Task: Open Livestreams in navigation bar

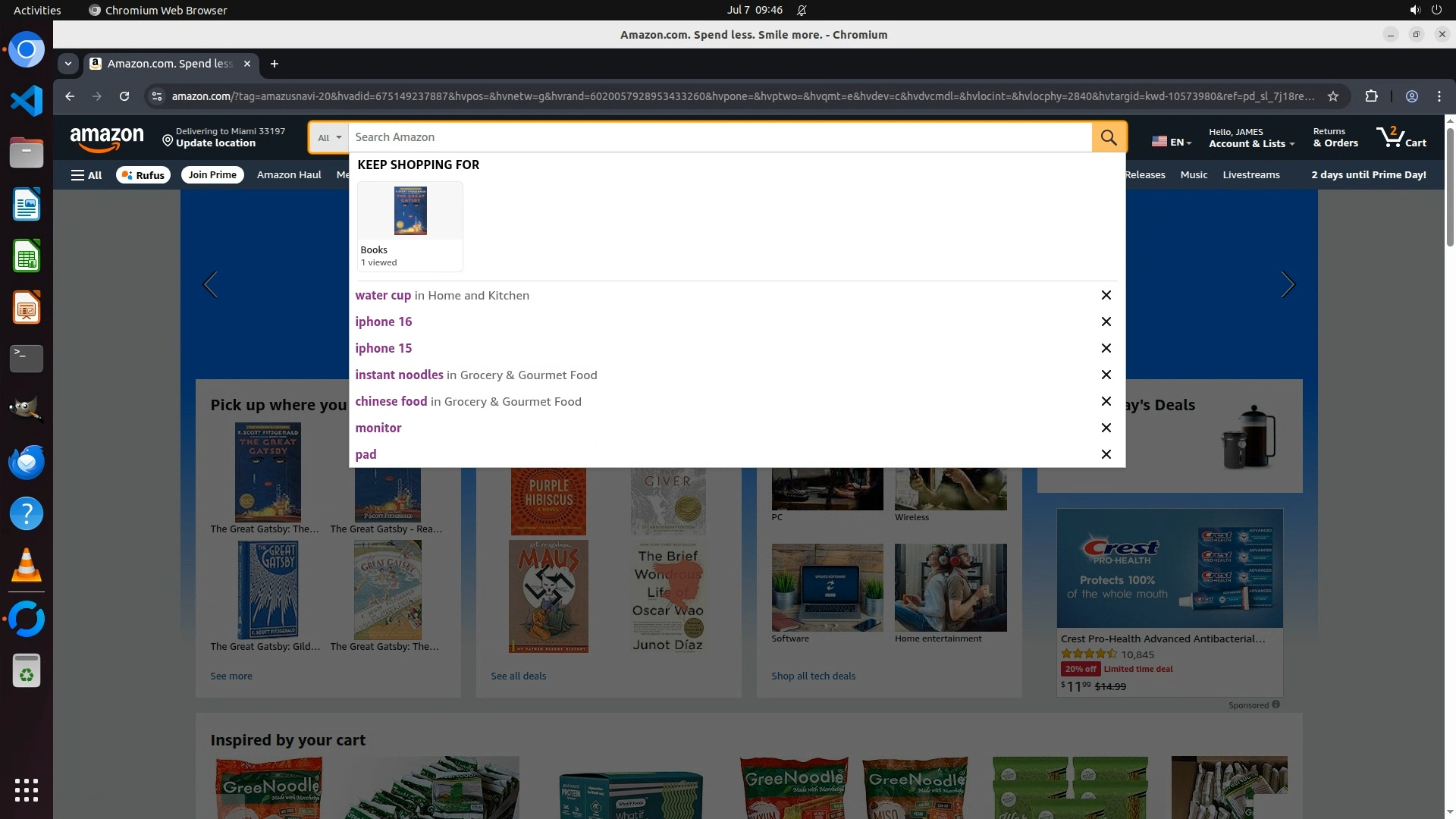Action: tap(1250, 175)
